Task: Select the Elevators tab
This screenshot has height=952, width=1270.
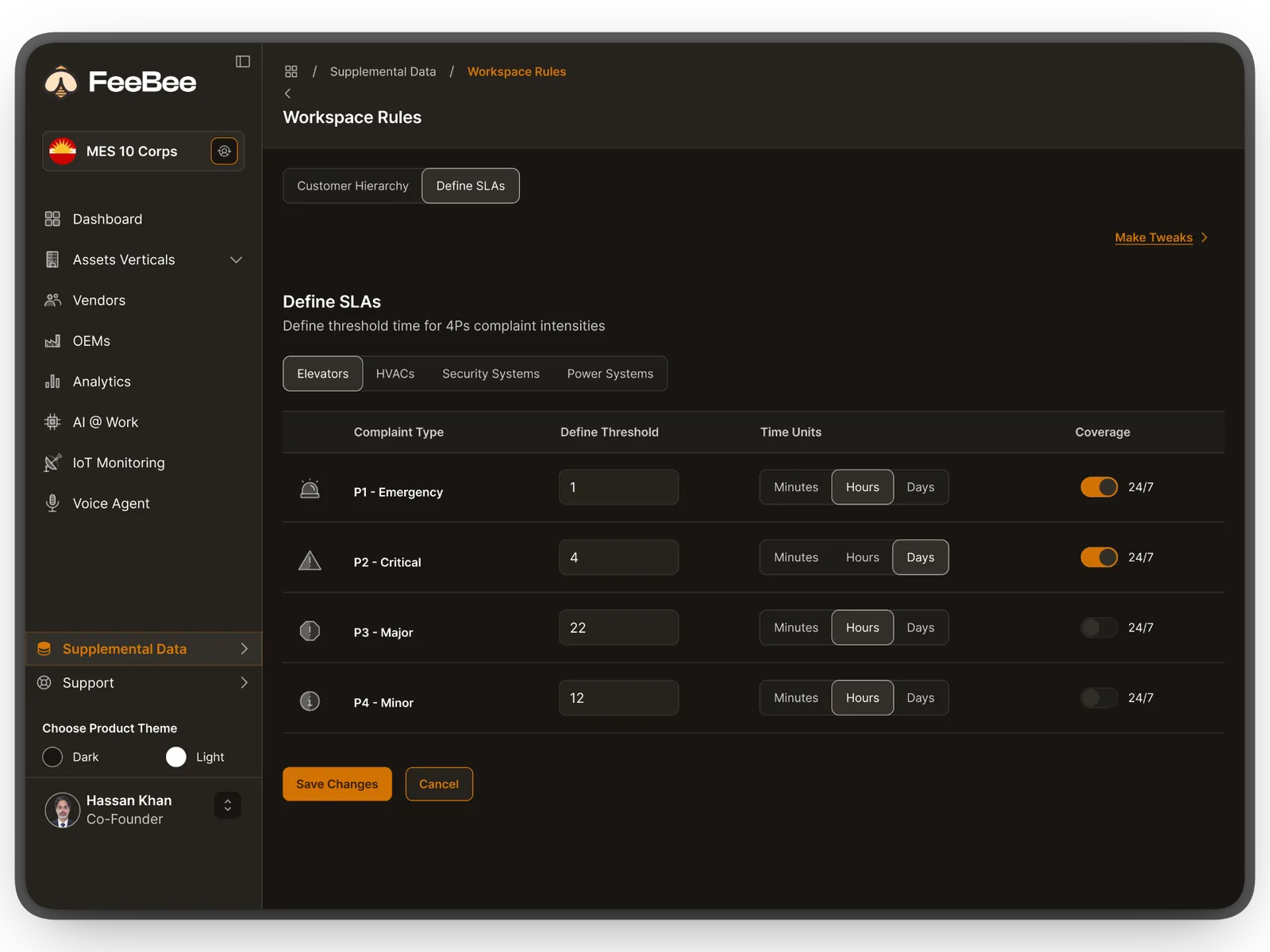Action: tap(323, 374)
